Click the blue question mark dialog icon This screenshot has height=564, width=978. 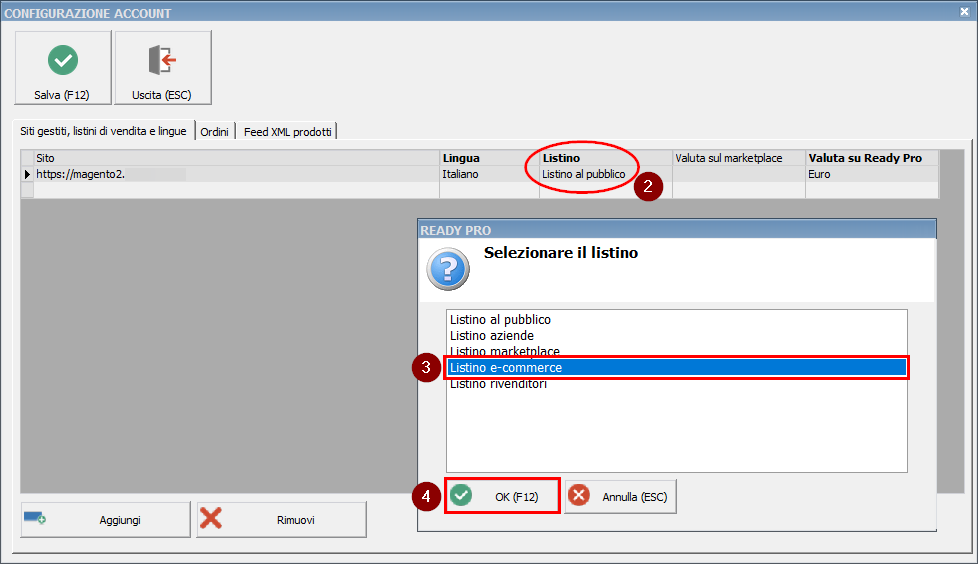click(447, 270)
